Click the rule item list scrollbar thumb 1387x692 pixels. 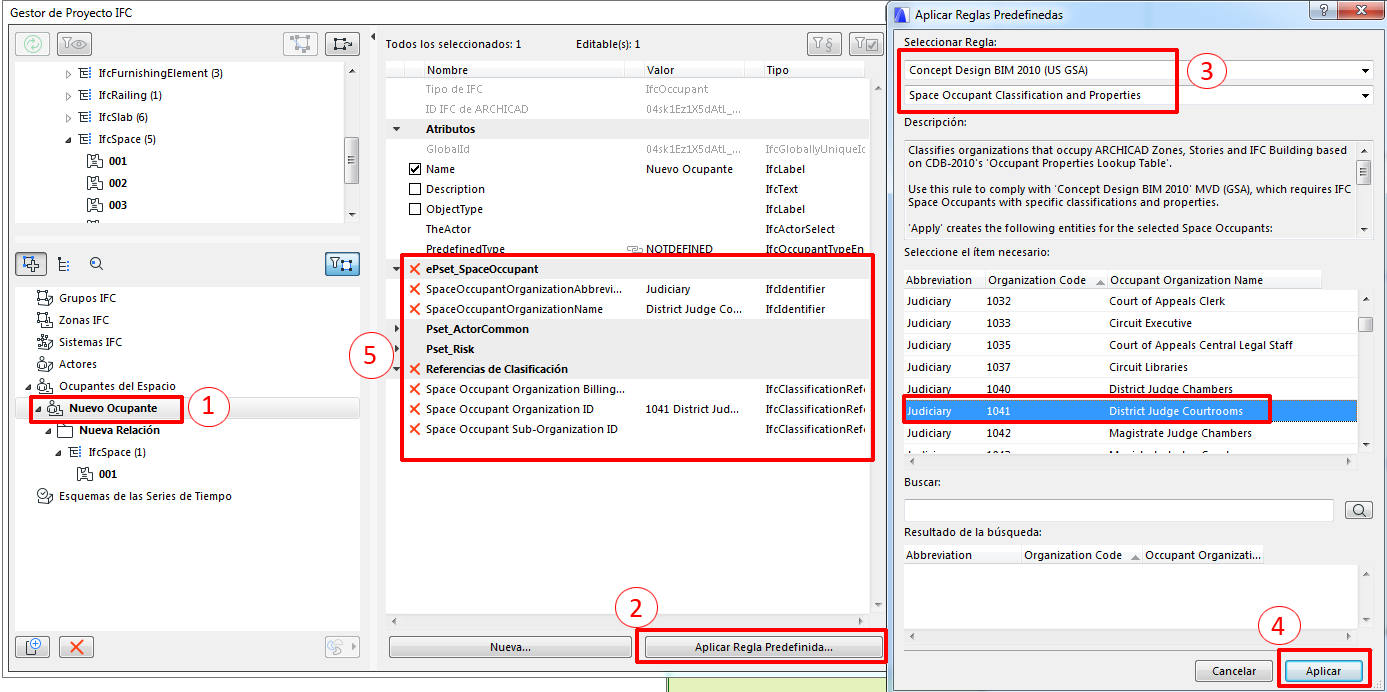coord(1365,324)
